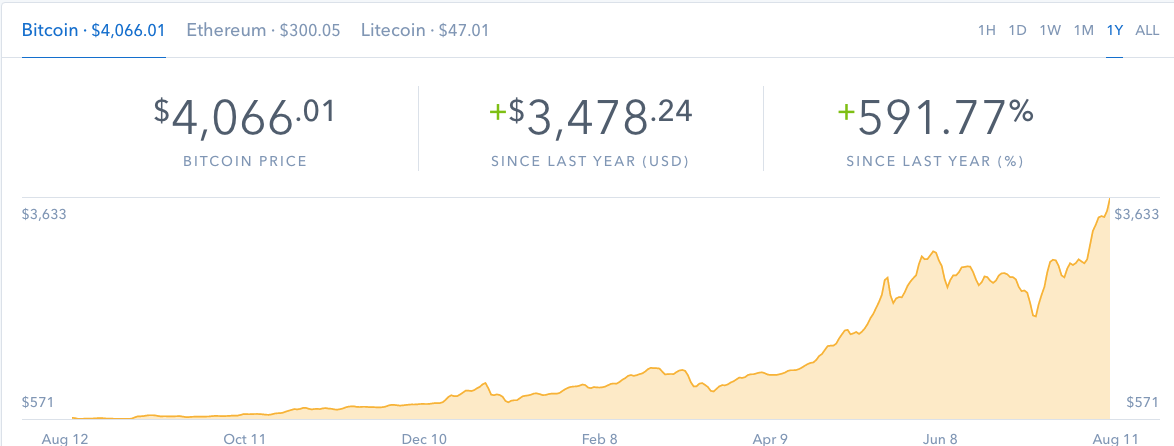Screen dimensions: 1174x446
Task: Select the Bitcoin price tab
Action: click(93, 30)
